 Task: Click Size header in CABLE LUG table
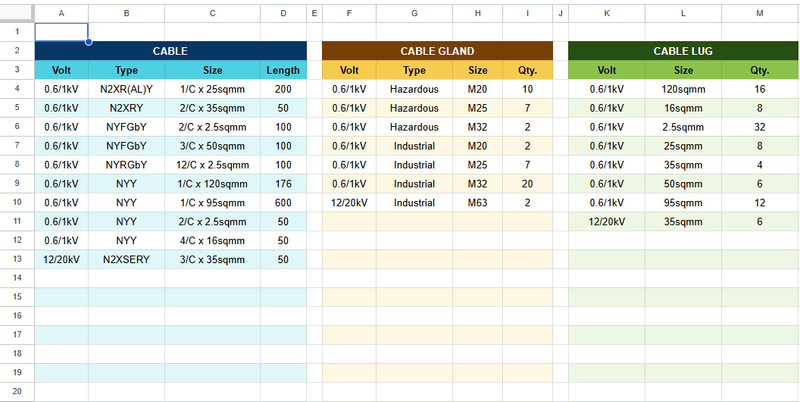[x=683, y=70]
